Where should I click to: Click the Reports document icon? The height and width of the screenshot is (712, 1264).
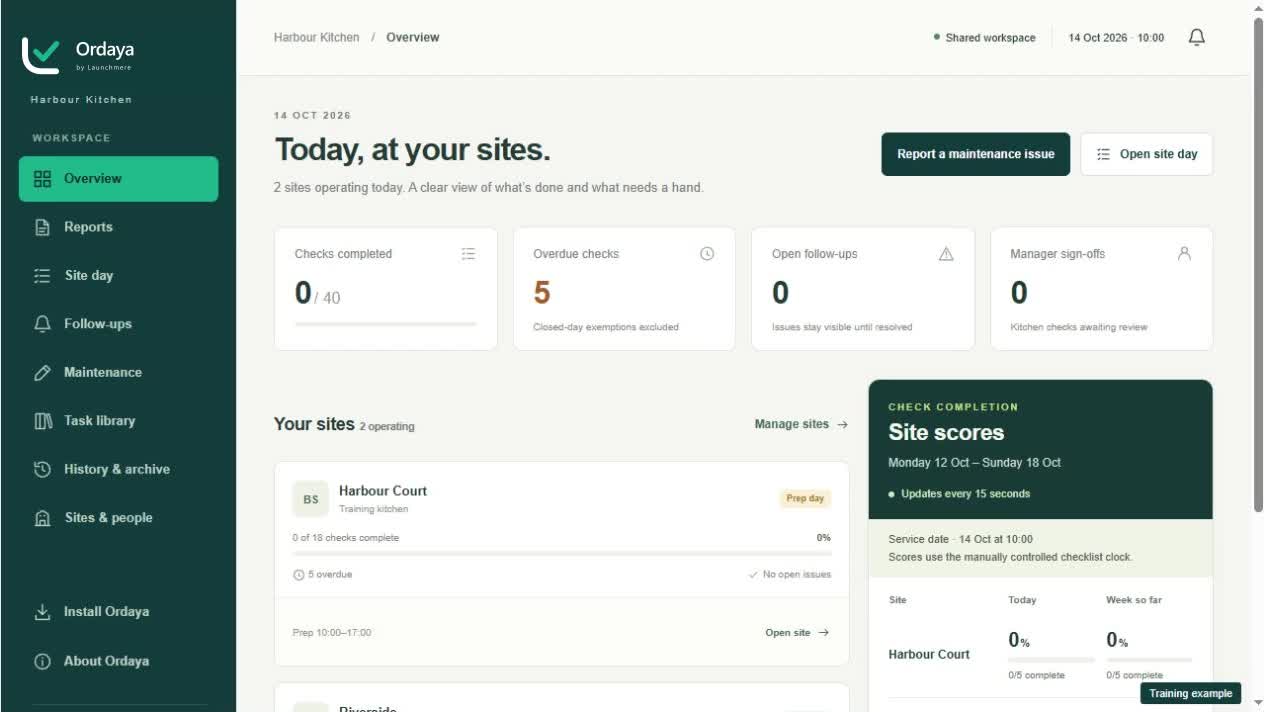[x=42, y=227]
